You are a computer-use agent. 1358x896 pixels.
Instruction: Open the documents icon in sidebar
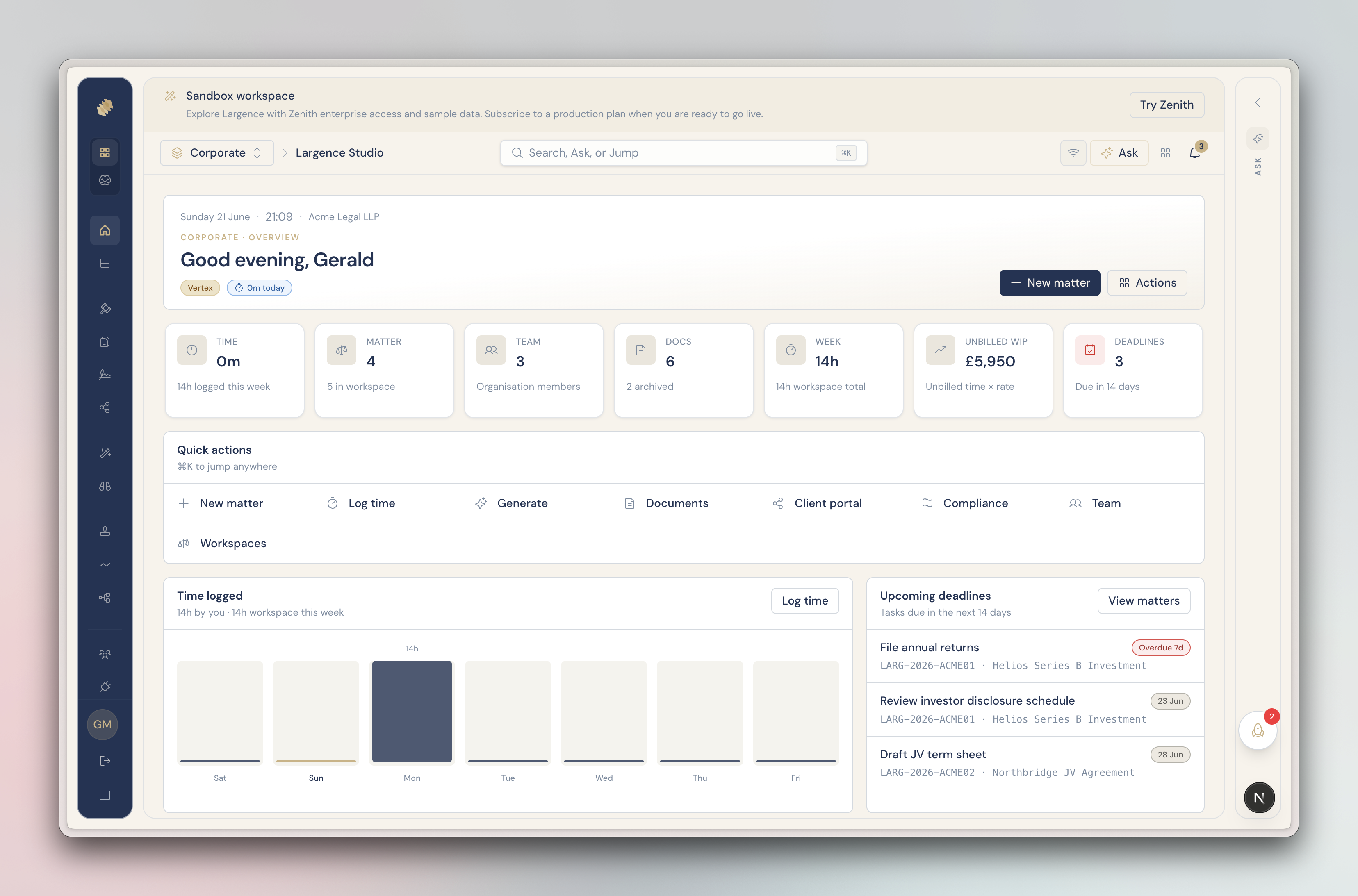tap(105, 342)
